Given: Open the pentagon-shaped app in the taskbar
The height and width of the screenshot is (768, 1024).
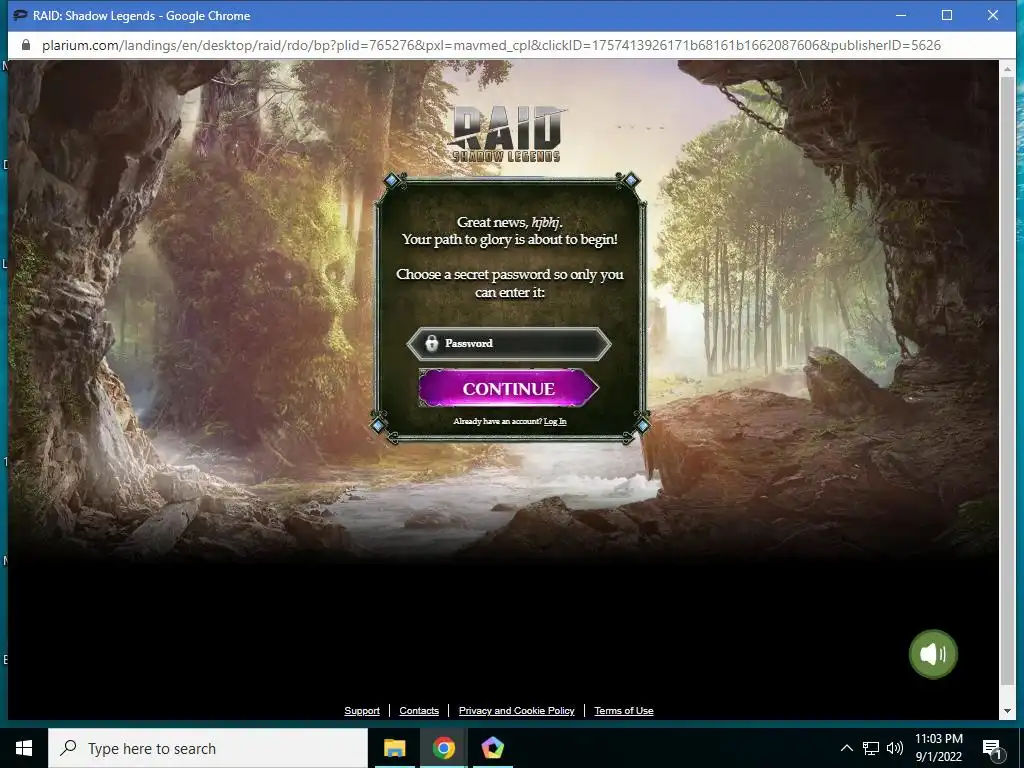Looking at the screenshot, I should pos(492,748).
